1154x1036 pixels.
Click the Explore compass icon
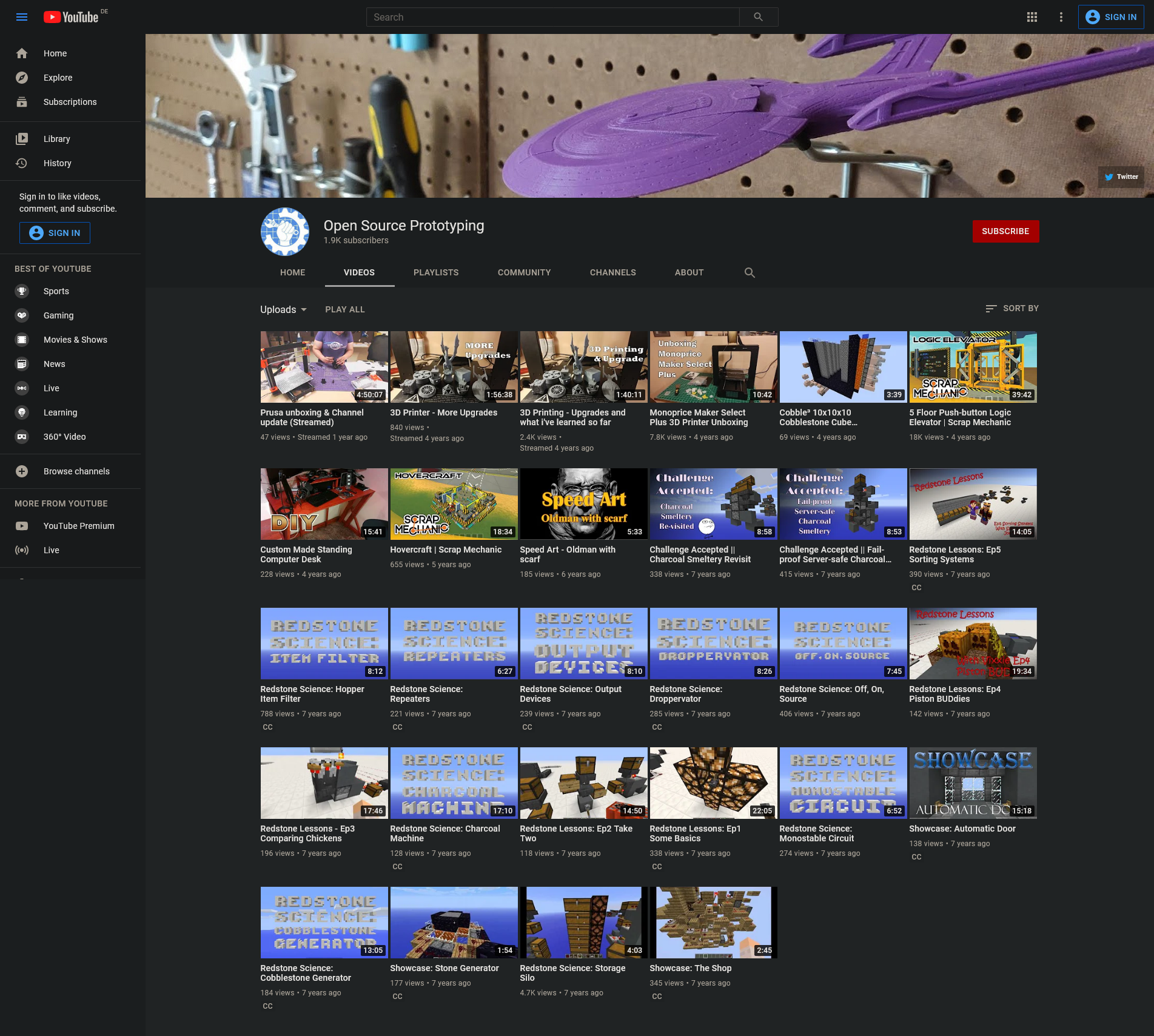[22, 78]
